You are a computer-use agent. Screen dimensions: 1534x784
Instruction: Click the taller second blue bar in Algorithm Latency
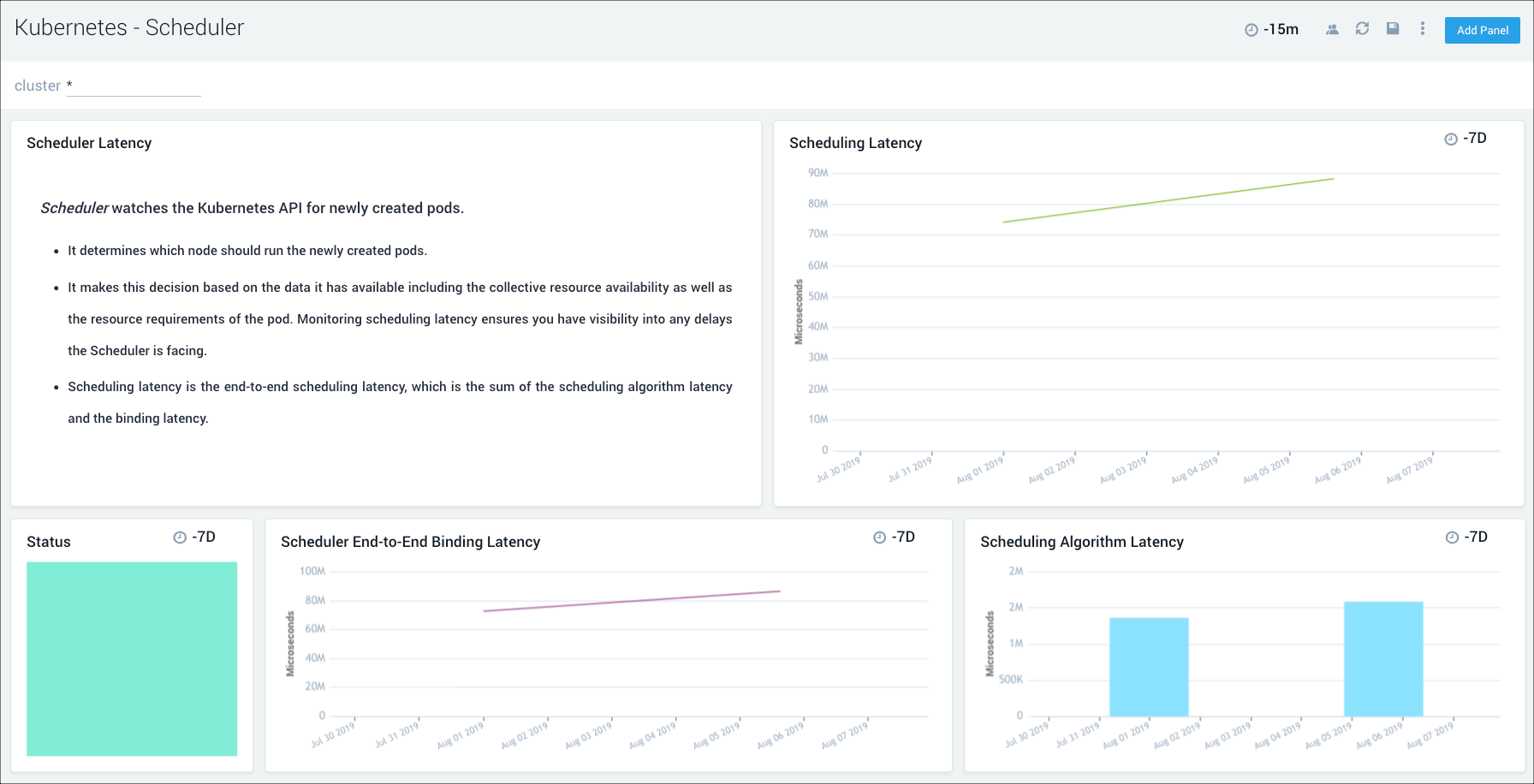[1383, 659]
